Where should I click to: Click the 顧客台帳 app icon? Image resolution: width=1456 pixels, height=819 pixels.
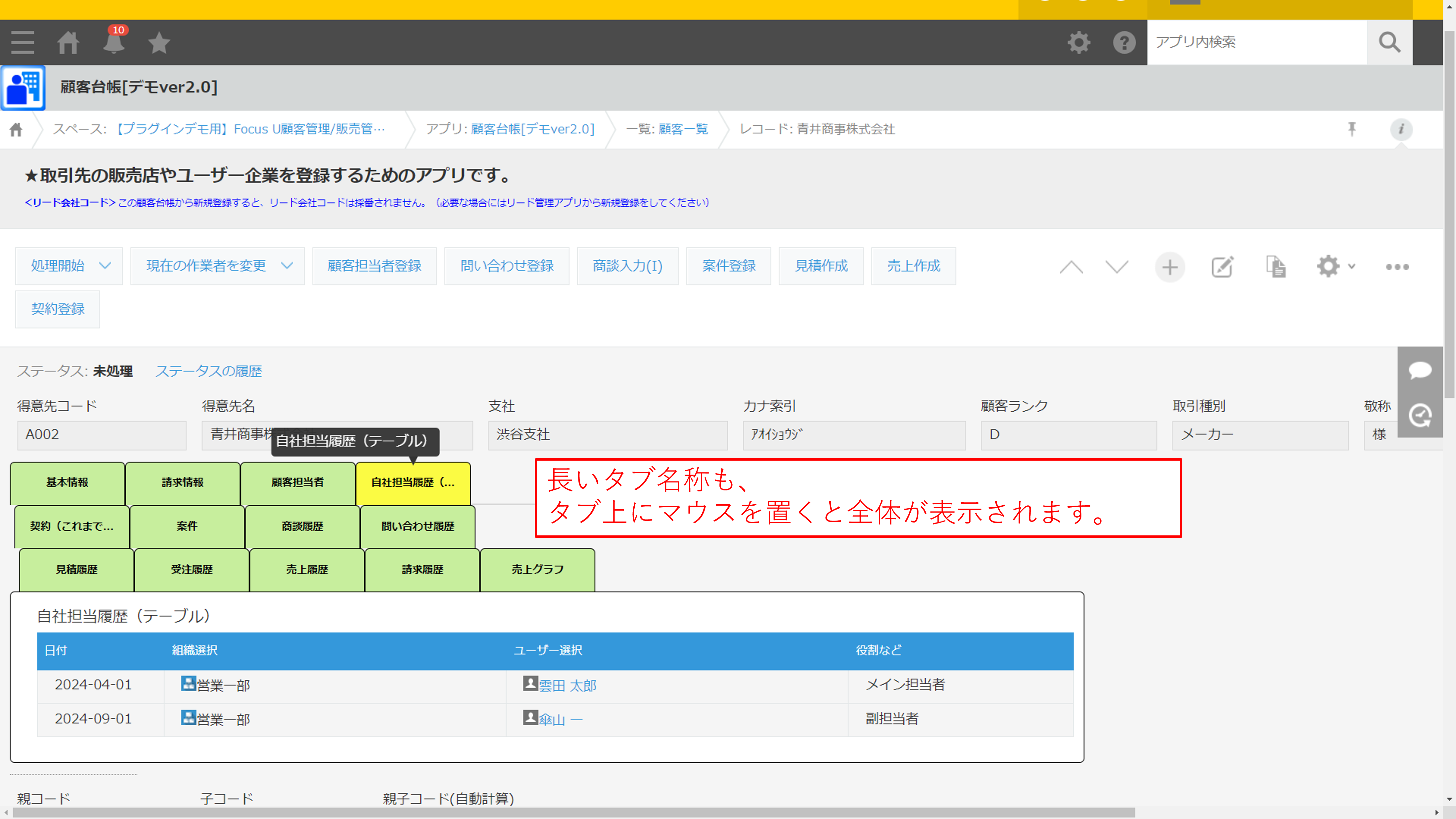click(x=23, y=88)
